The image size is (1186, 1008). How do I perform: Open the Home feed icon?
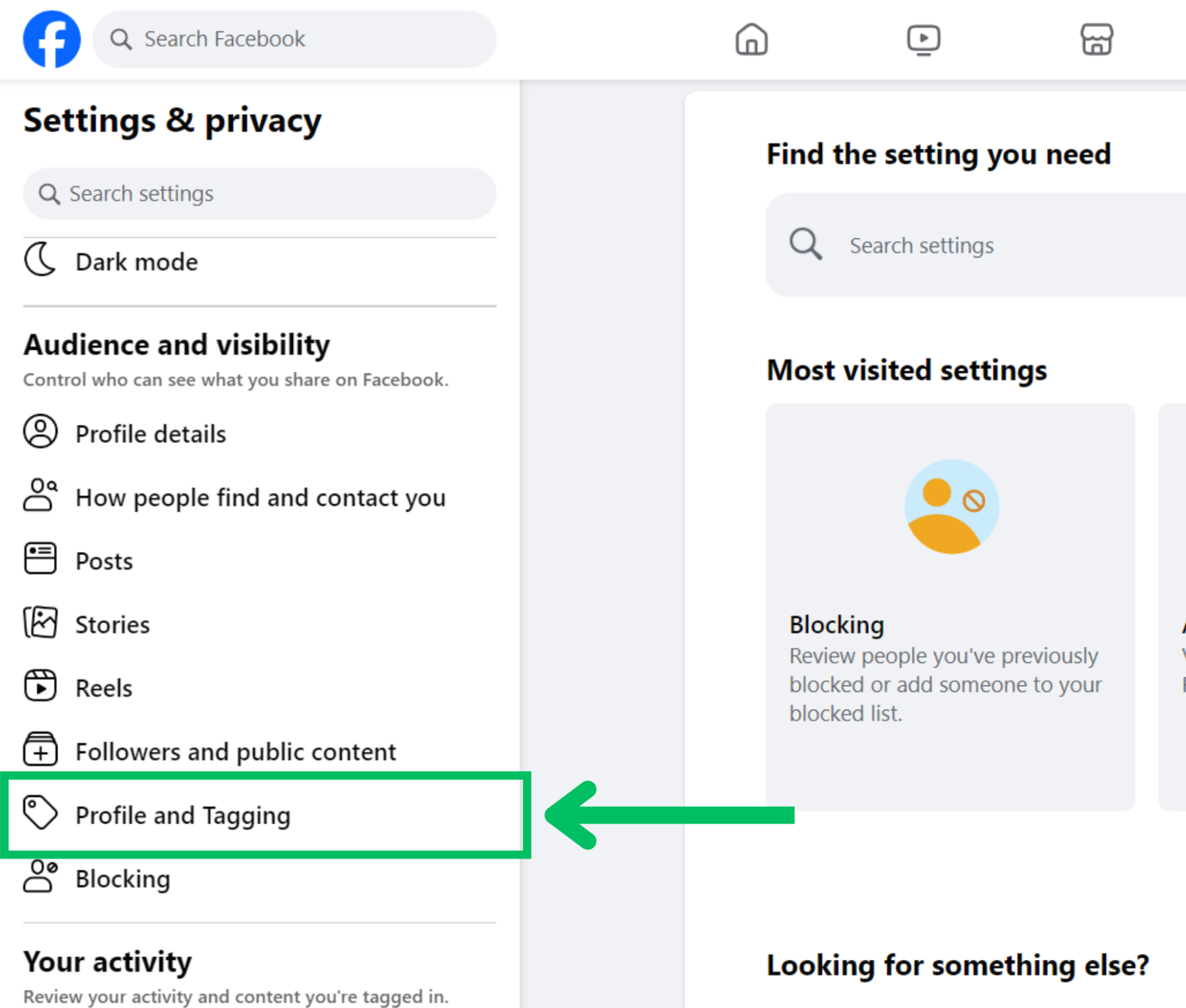point(751,40)
